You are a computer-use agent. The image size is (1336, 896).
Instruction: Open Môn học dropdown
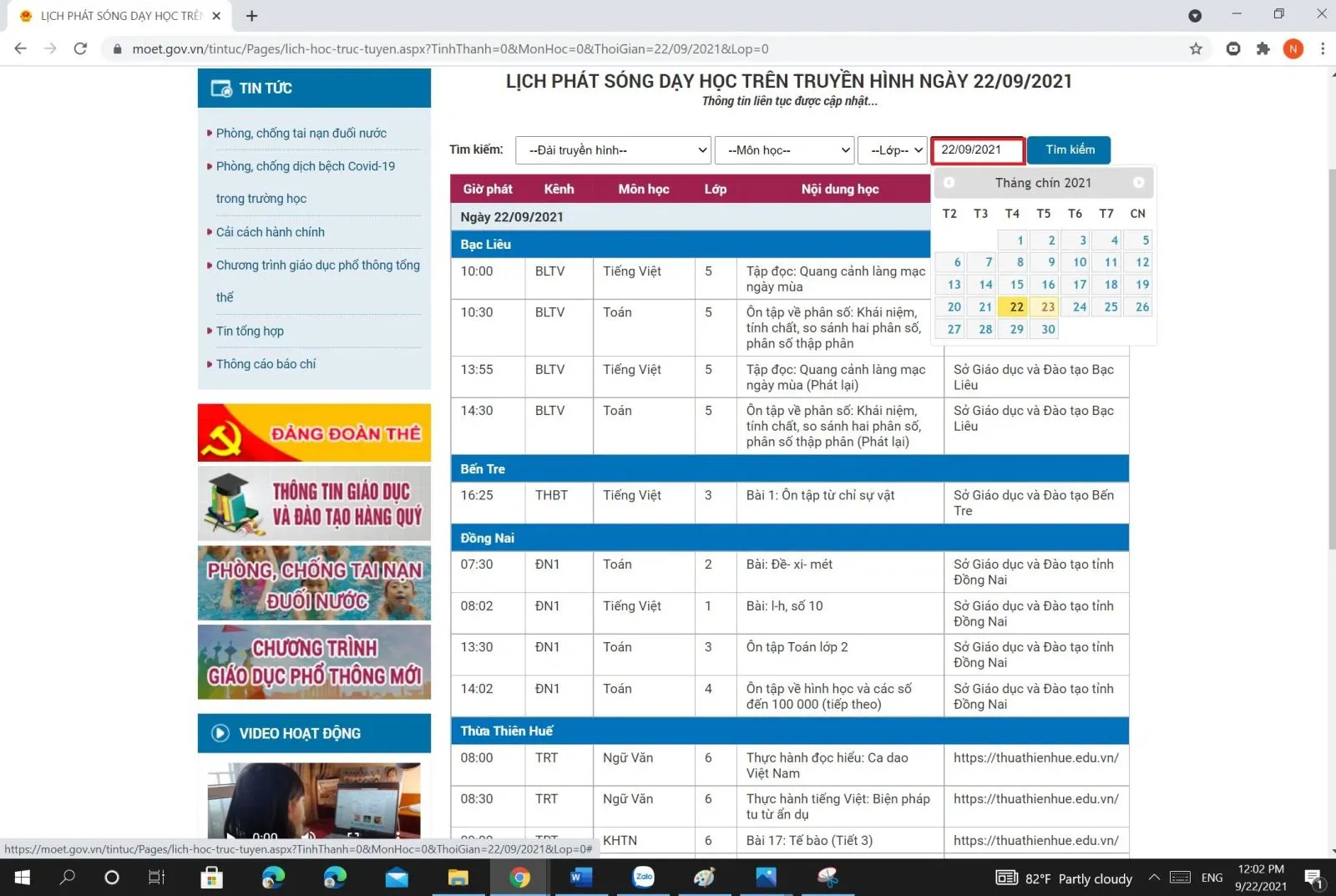click(x=784, y=150)
